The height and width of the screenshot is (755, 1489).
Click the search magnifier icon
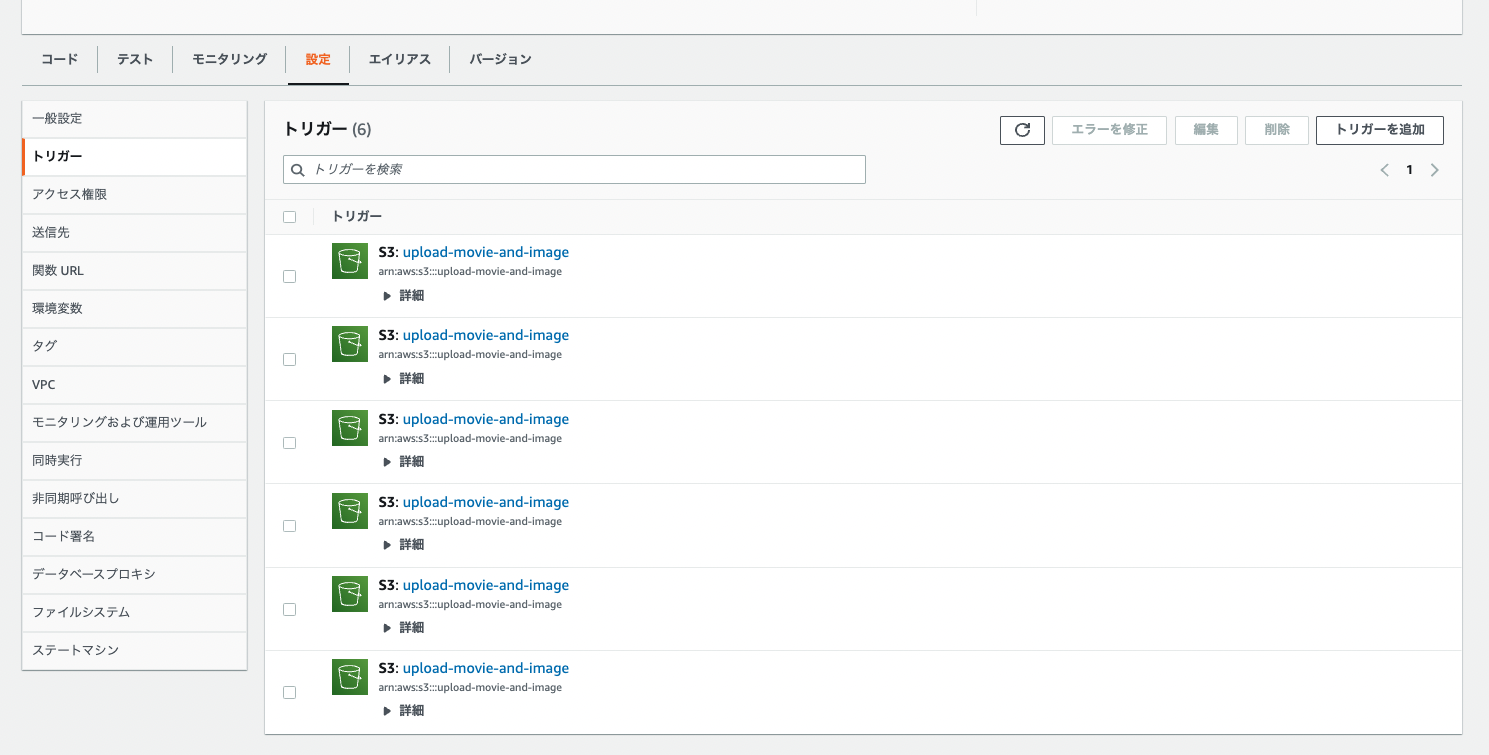(x=298, y=170)
